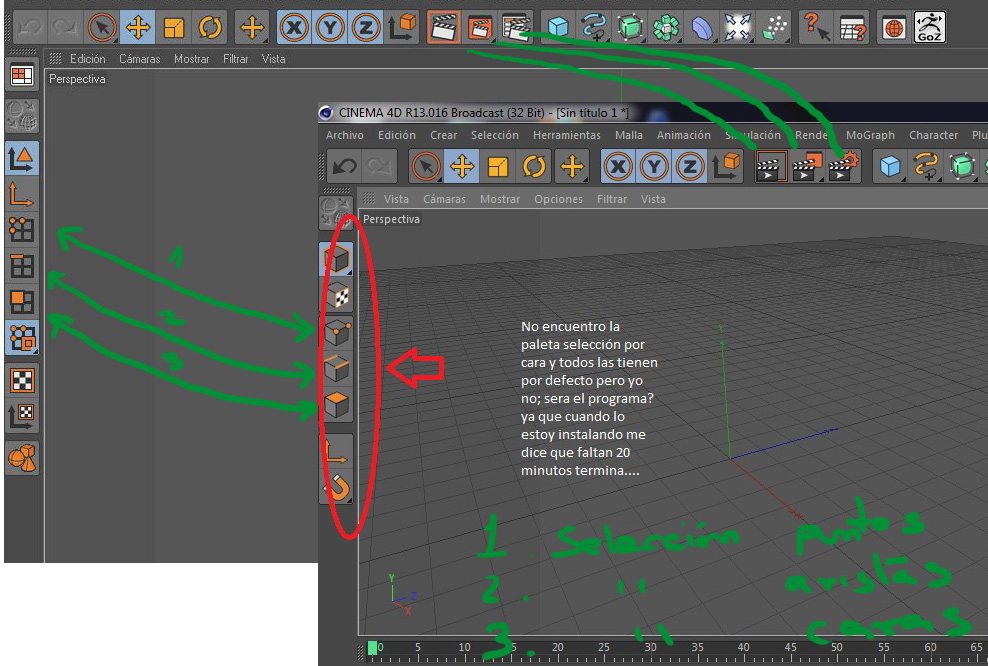Select Polygons mode in front window sidebar
Viewport: 988px width, 666px height.
point(336,405)
